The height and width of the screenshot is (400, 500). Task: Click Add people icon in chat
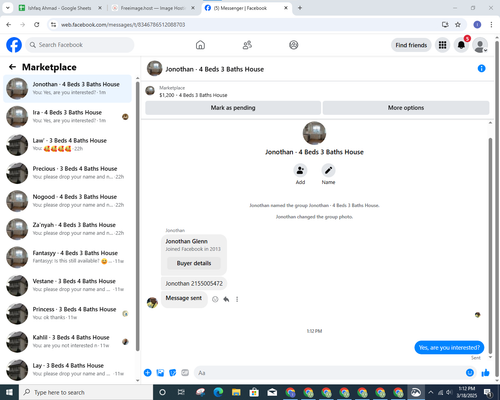click(300, 170)
